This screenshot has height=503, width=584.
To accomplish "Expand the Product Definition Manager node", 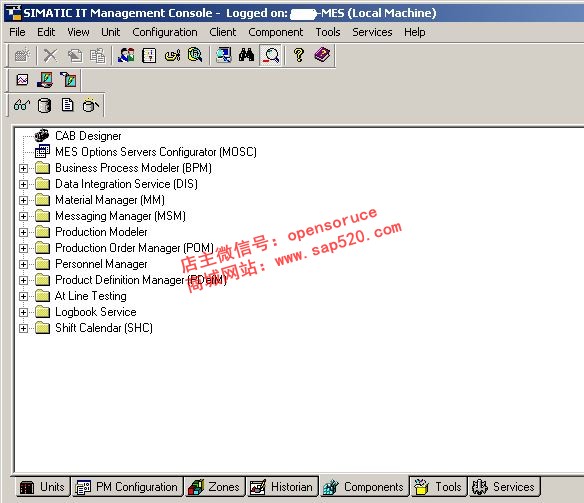I will 23,280.
